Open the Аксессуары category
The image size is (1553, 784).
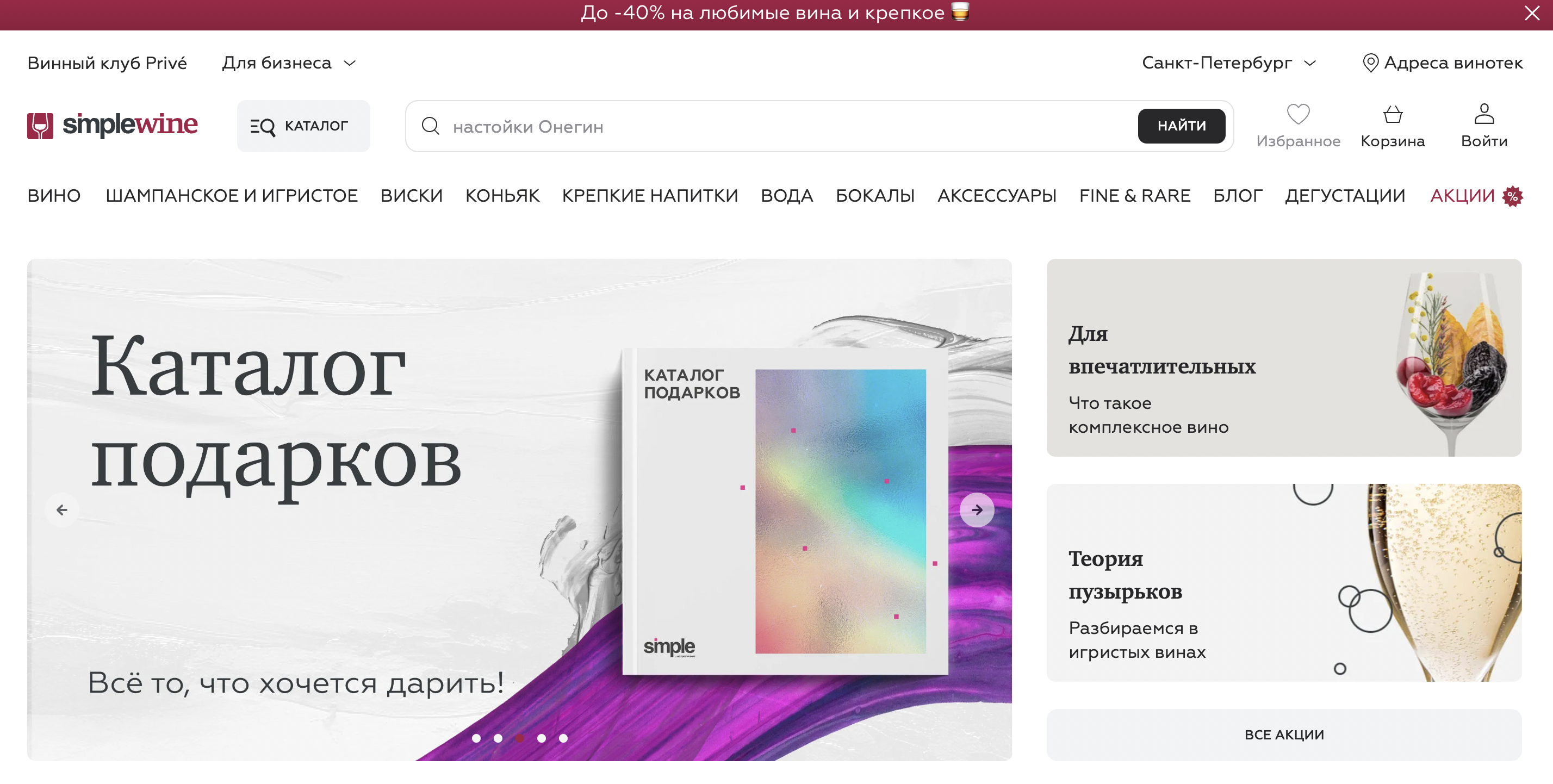point(997,196)
